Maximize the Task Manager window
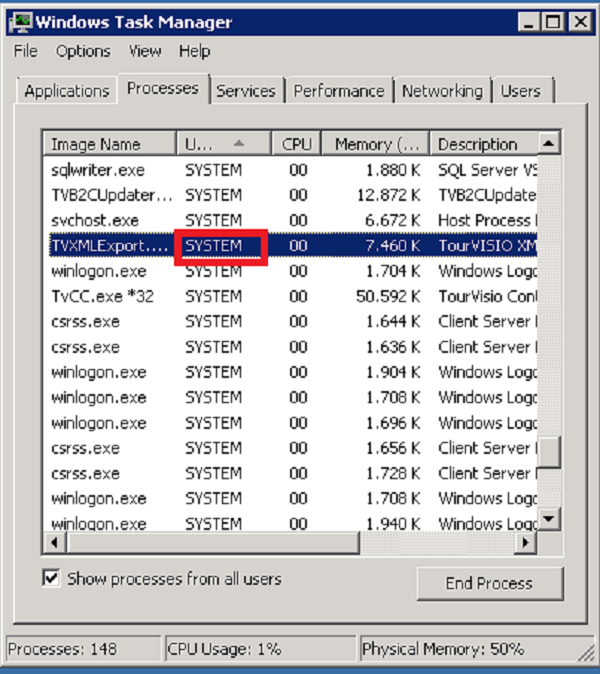This screenshot has width=600, height=674. (553, 21)
